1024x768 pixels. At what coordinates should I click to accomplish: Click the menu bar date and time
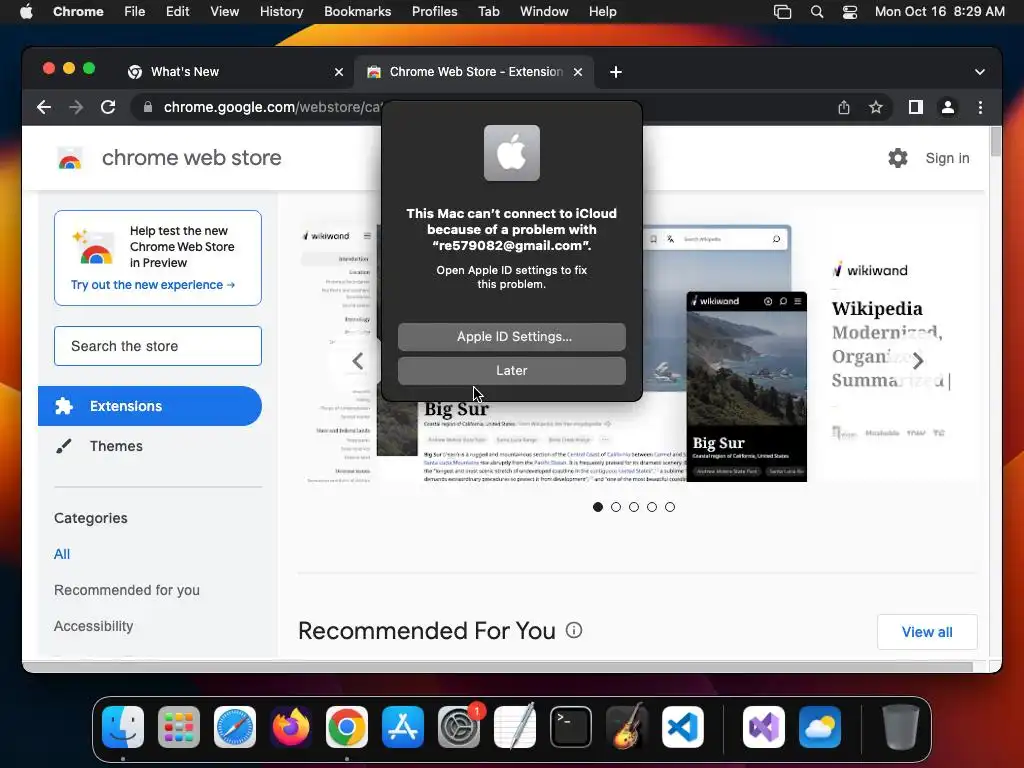point(939,11)
